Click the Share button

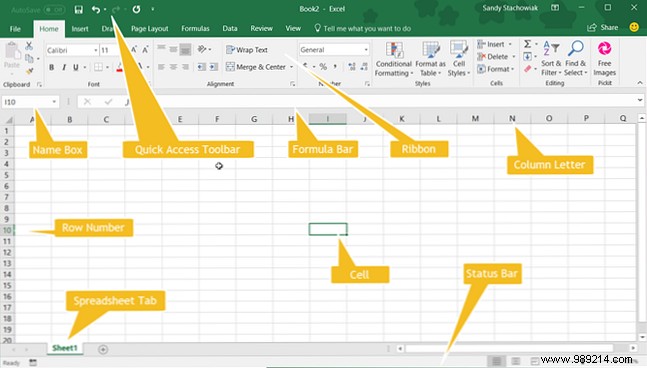[602, 28]
